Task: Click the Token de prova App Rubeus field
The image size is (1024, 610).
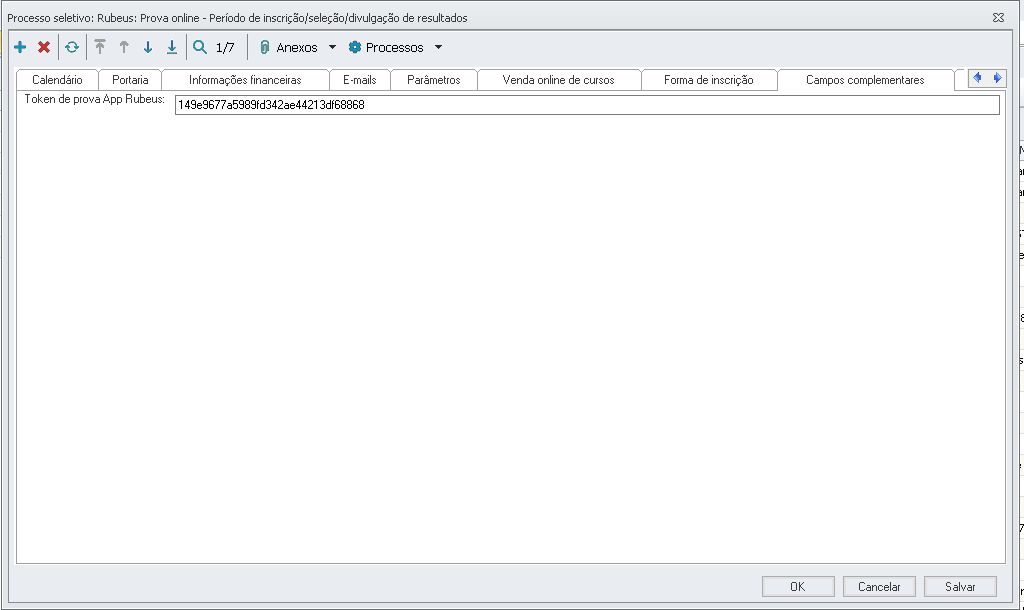Action: (587, 104)
